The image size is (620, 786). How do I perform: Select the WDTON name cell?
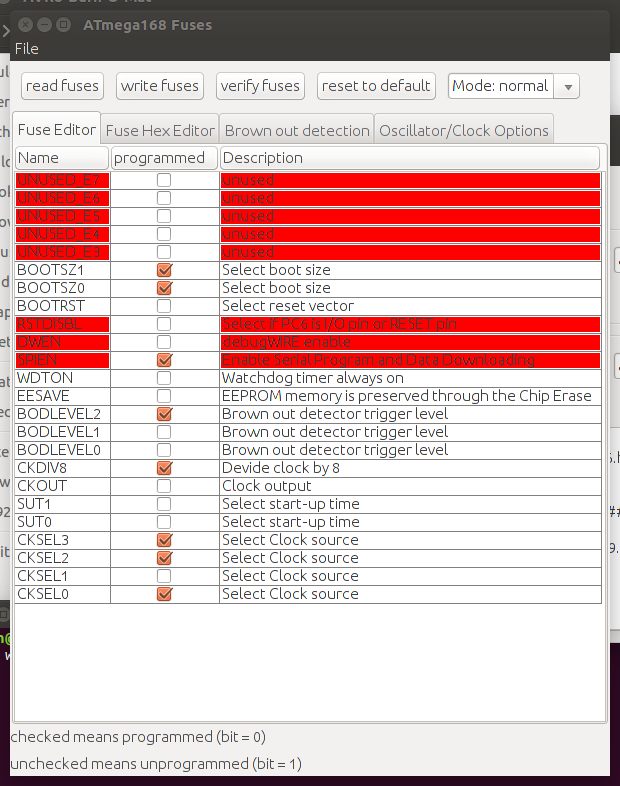63,378
